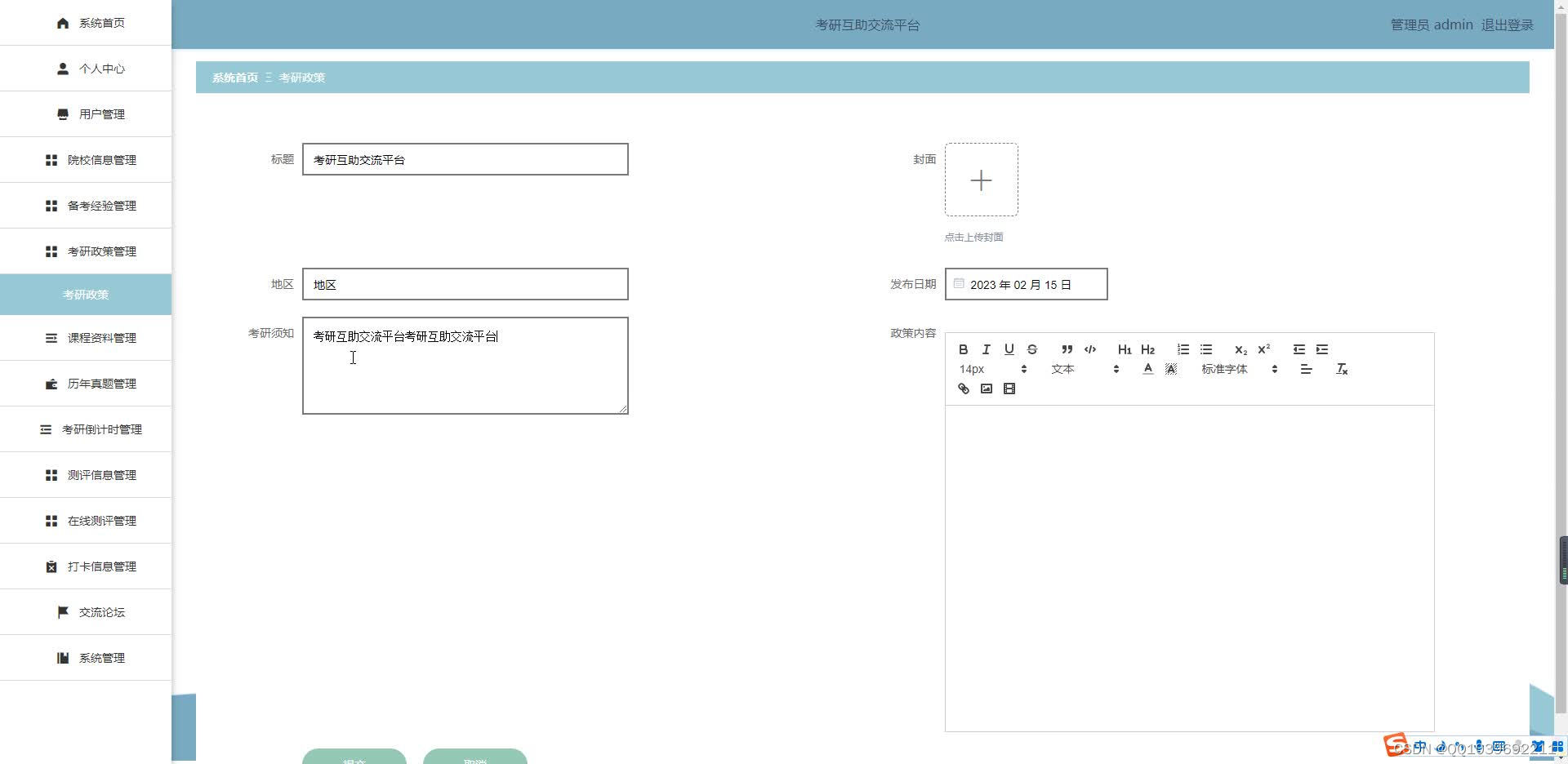Apply subscript formatting
Screen dimensions: 1568x764
coord(1241,349)
